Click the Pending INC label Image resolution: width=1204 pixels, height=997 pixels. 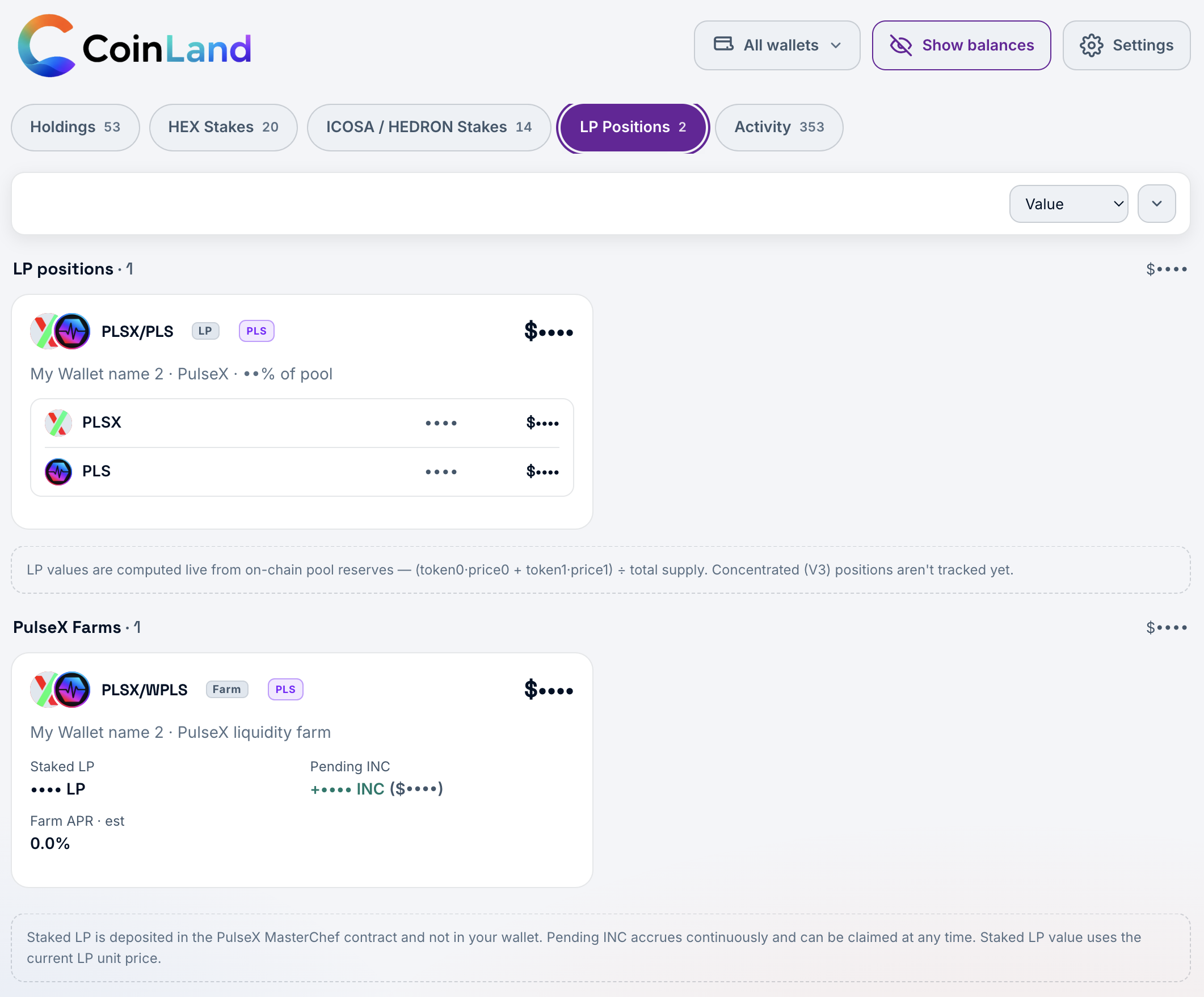coord(350,767)
